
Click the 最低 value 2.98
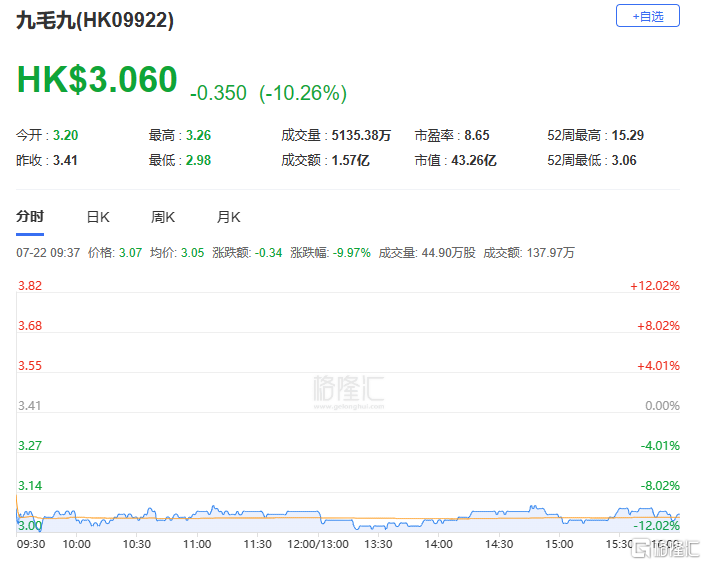[x=199, y=160]
